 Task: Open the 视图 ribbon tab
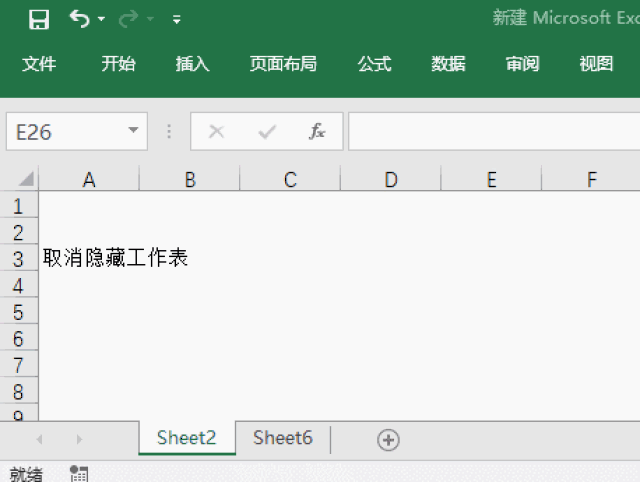click(596, 64)
